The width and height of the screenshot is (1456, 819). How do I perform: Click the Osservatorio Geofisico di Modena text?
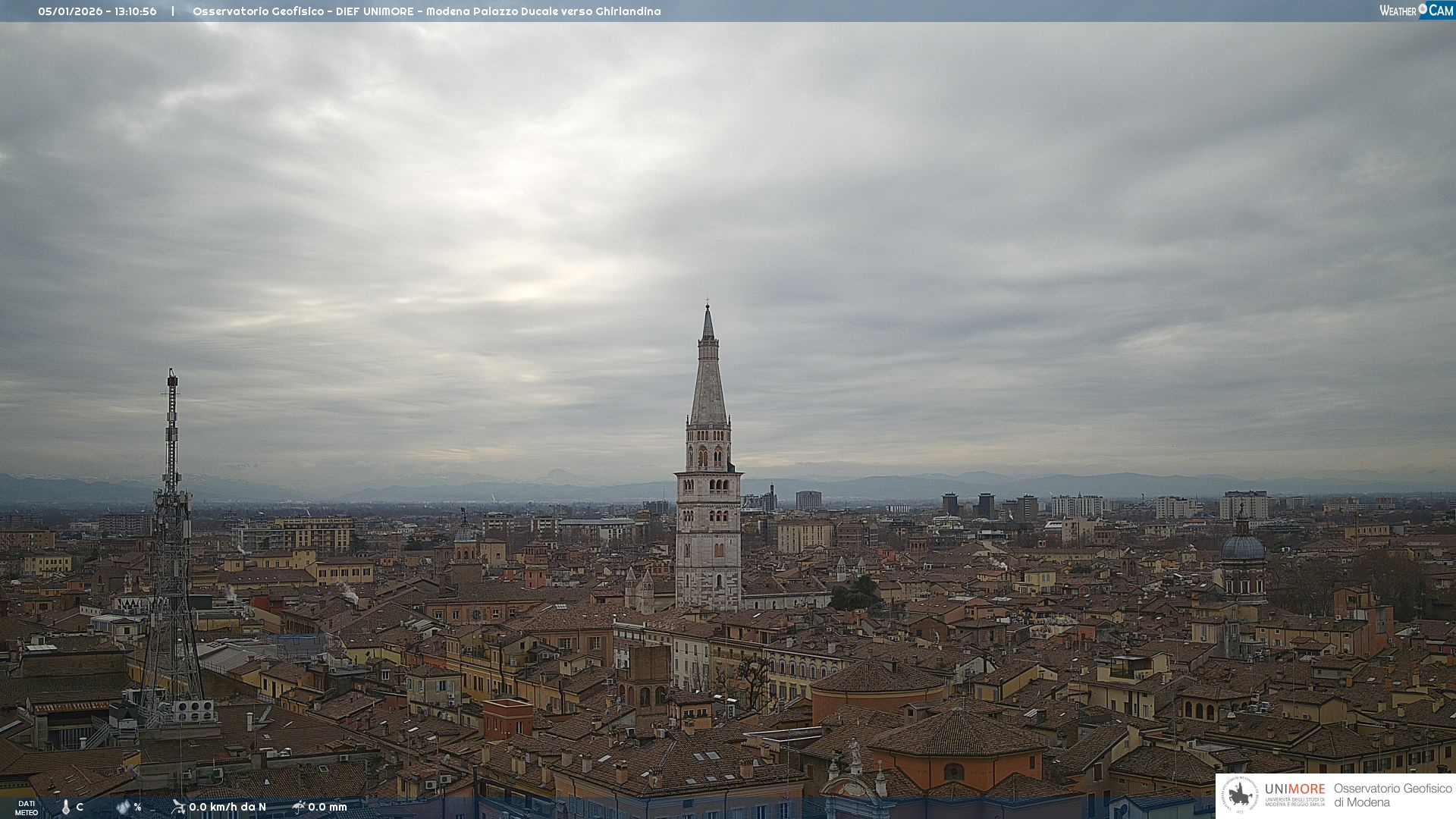pyautogui.click(x=1392, y=795)
